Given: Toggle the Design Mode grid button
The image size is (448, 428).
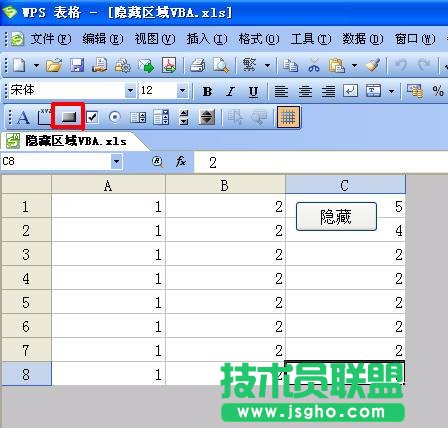Looking at the screenshot, I should click(x=288, y=117).
